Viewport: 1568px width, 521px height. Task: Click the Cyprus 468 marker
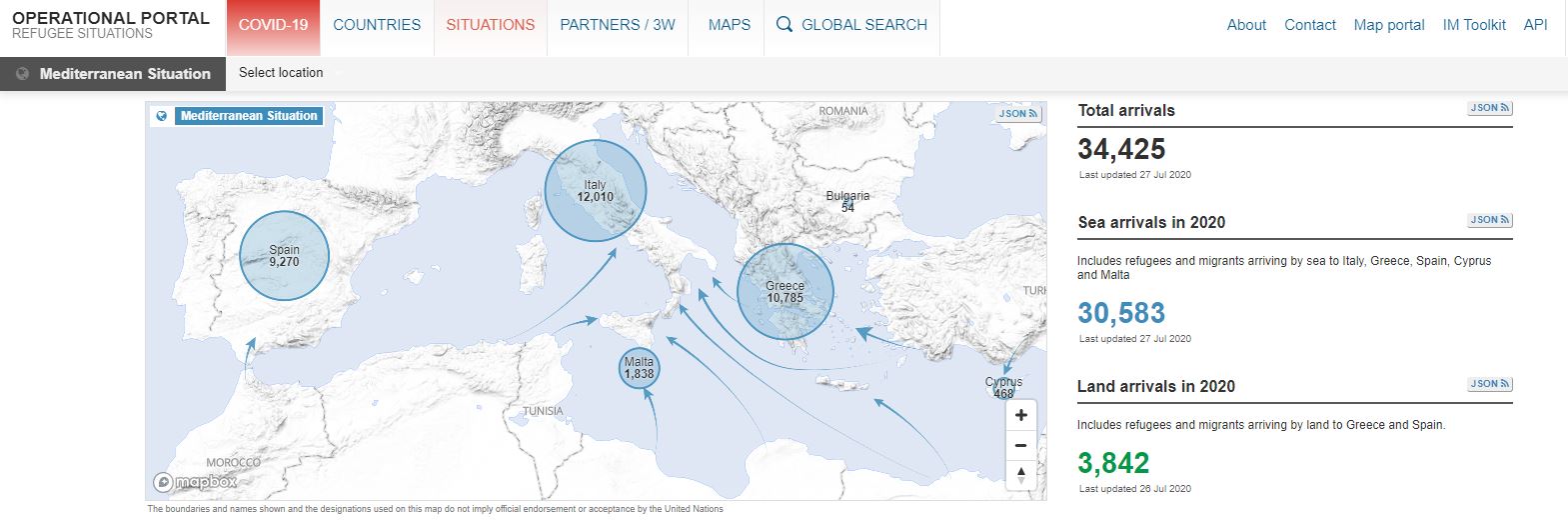(x=1004, y=388)
